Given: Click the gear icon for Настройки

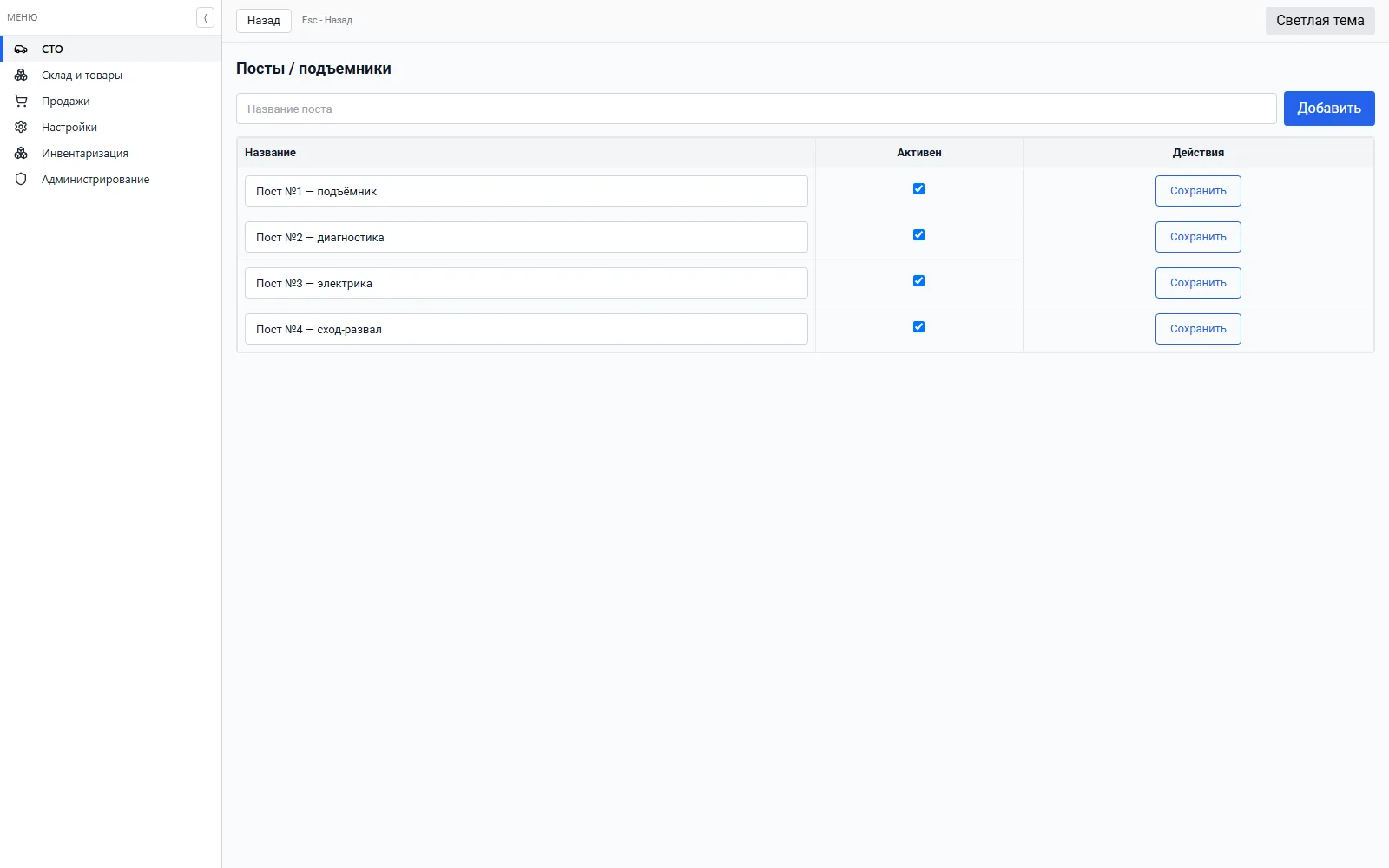Looking at the screenshot, I should [21, 128].
